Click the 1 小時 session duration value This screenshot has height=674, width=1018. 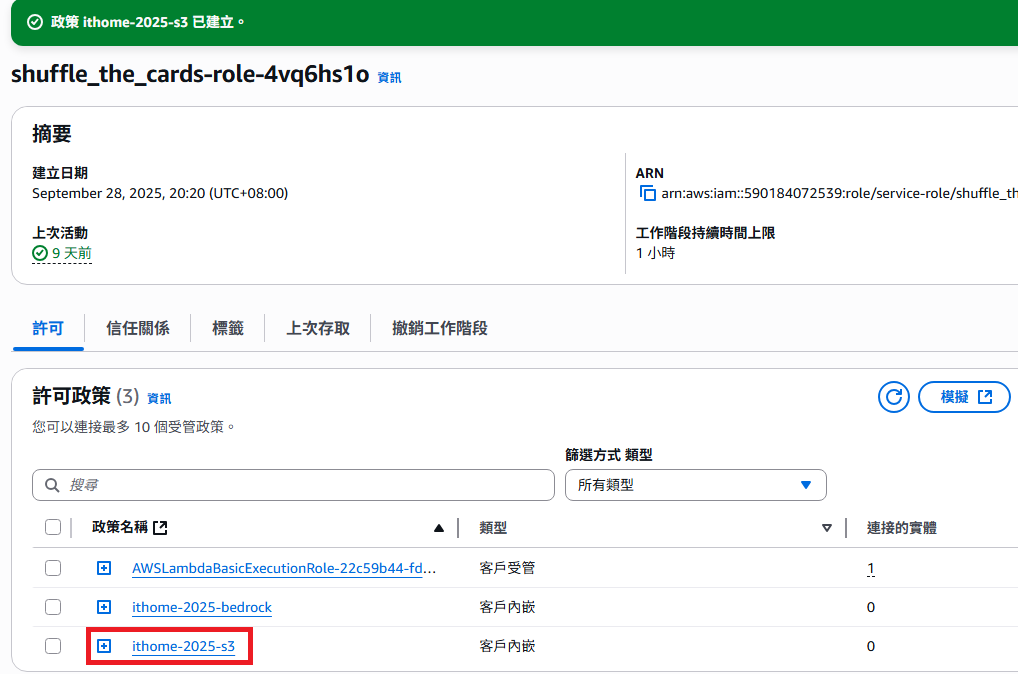click(655, 253)
